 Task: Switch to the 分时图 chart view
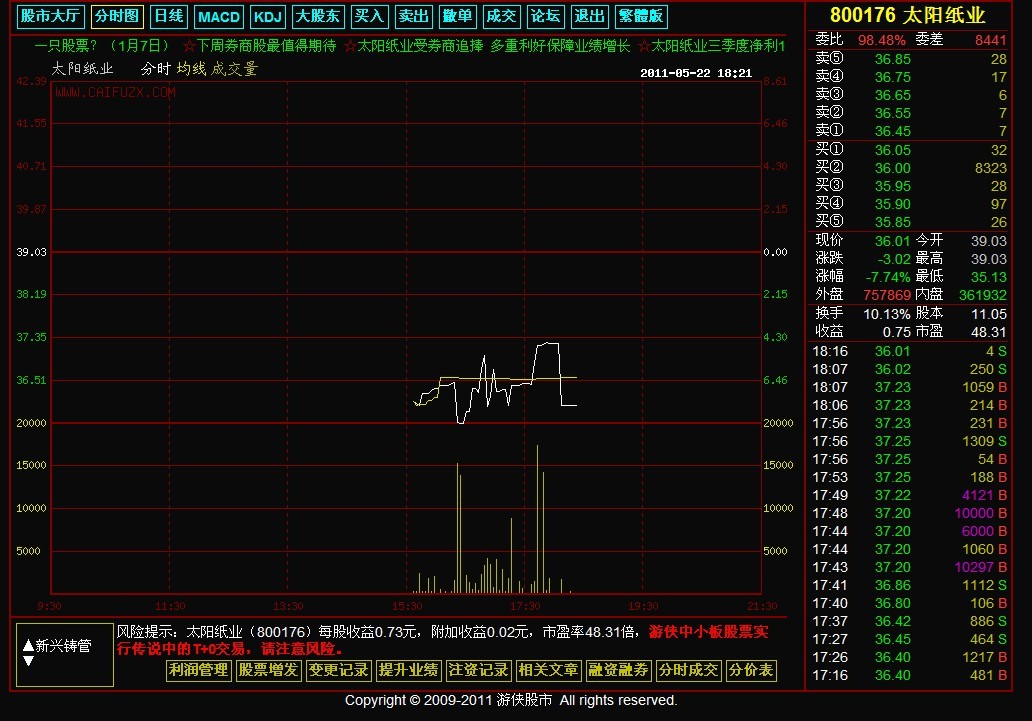[x=118, y=17]
